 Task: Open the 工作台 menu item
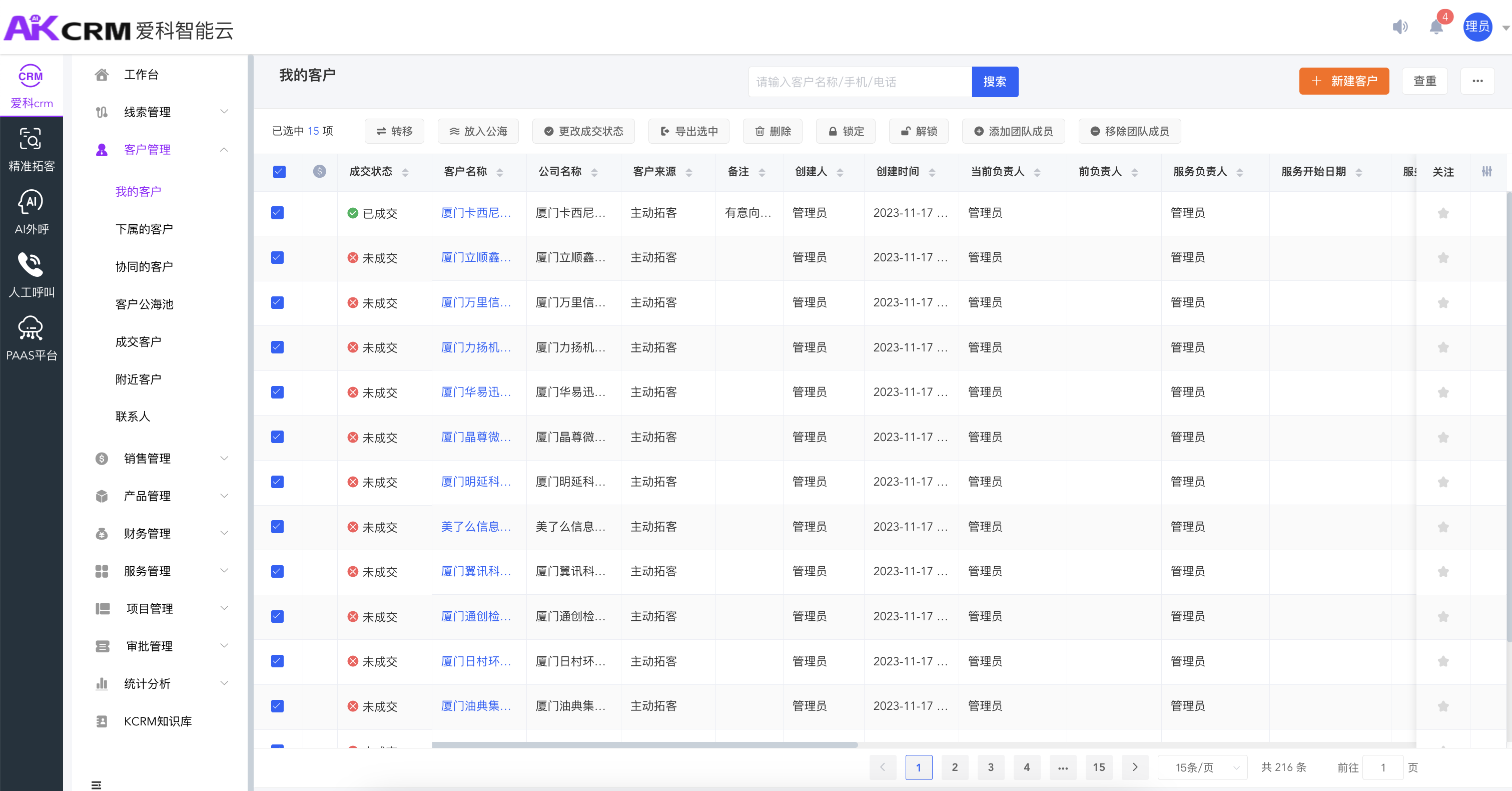[x=141, y=75]
